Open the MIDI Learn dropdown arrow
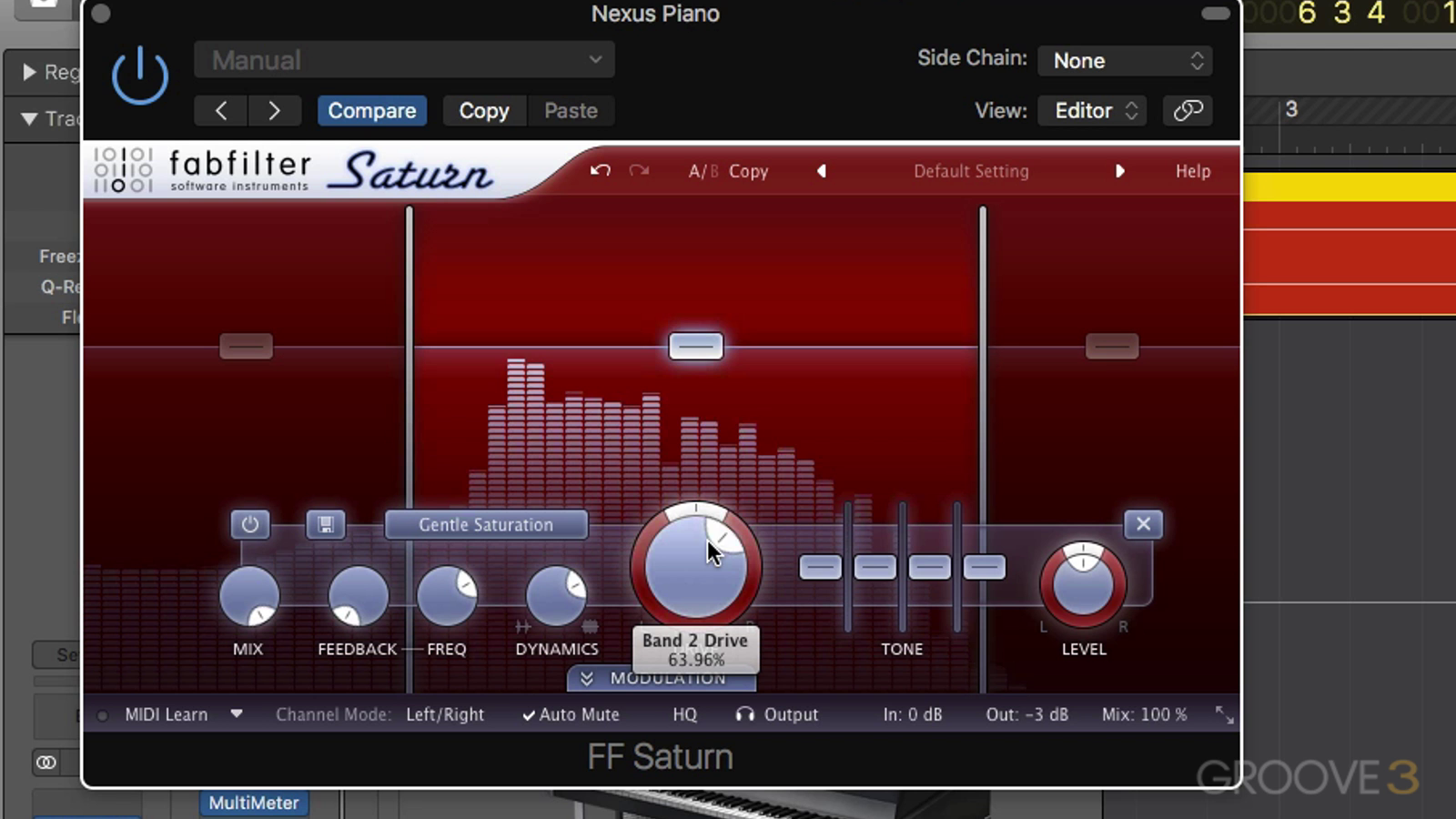Screen dimensions: 1456x819 point(237,714)
